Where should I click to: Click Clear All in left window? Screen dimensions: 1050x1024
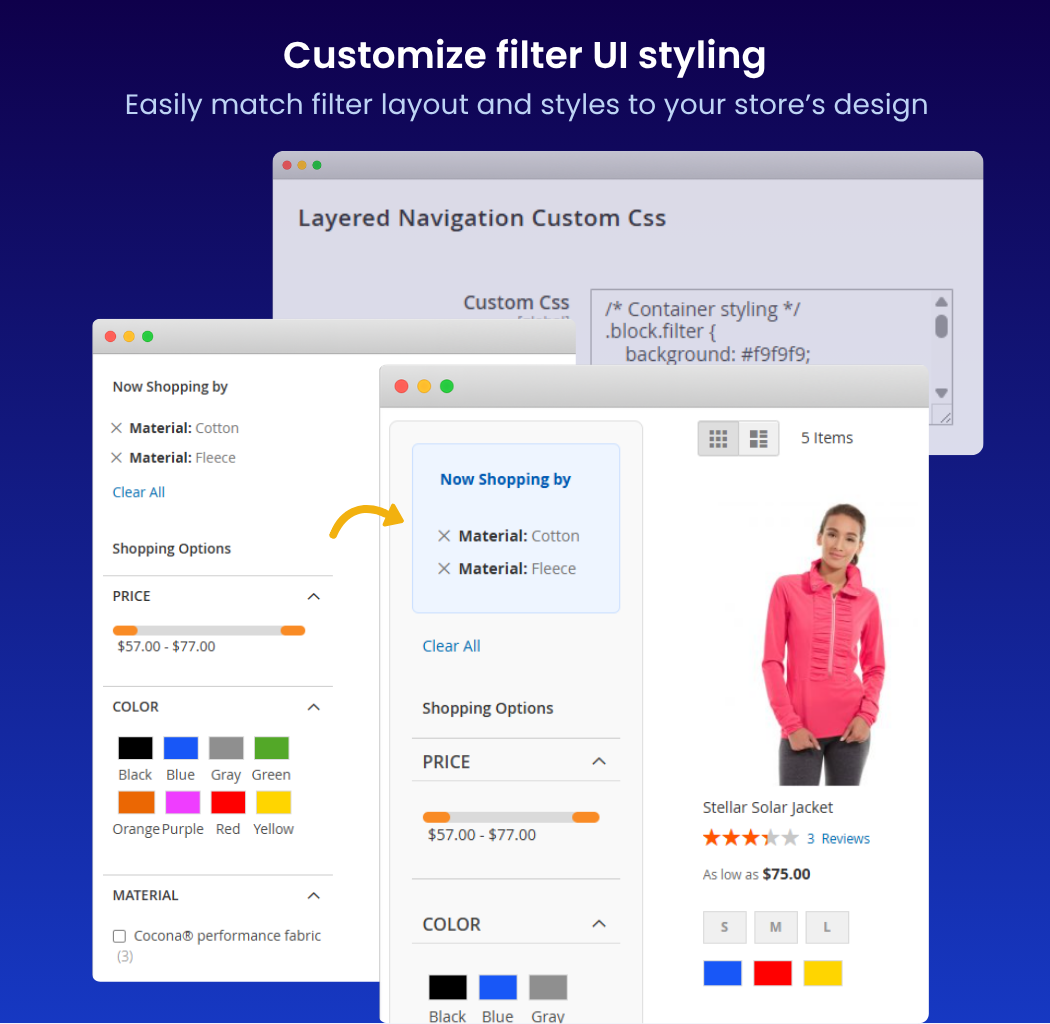(139, 492)
